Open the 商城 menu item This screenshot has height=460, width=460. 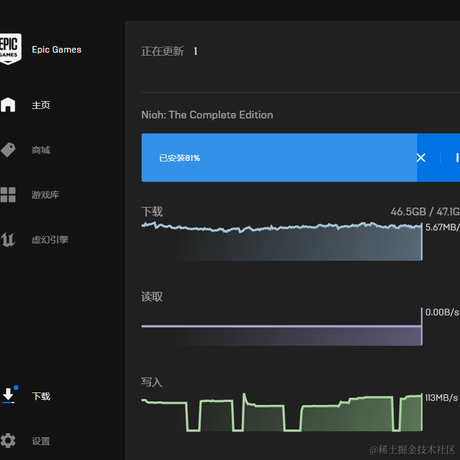pos(41,150)
